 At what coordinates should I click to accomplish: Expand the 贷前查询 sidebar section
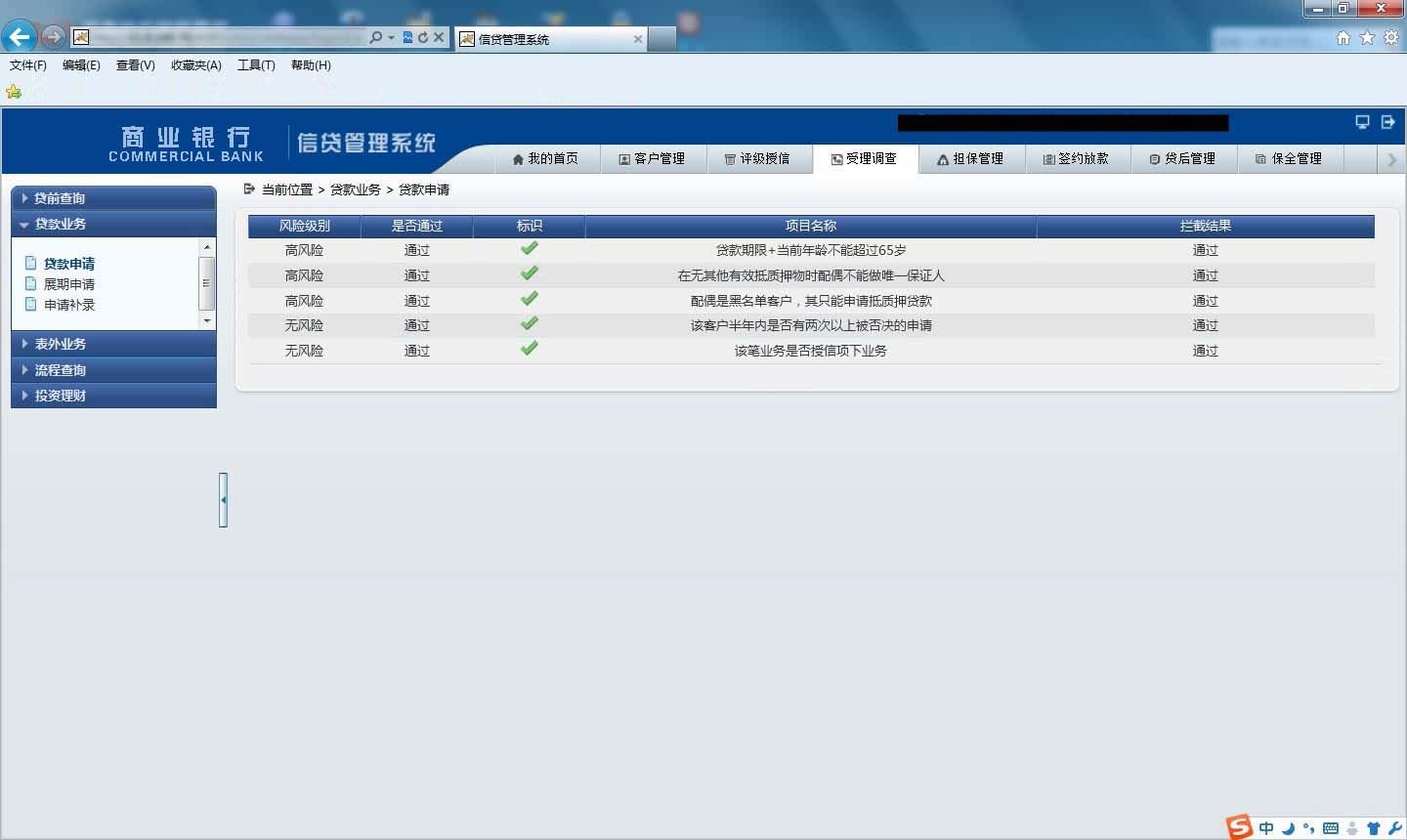pyautogui.click(x=113, y=198)
